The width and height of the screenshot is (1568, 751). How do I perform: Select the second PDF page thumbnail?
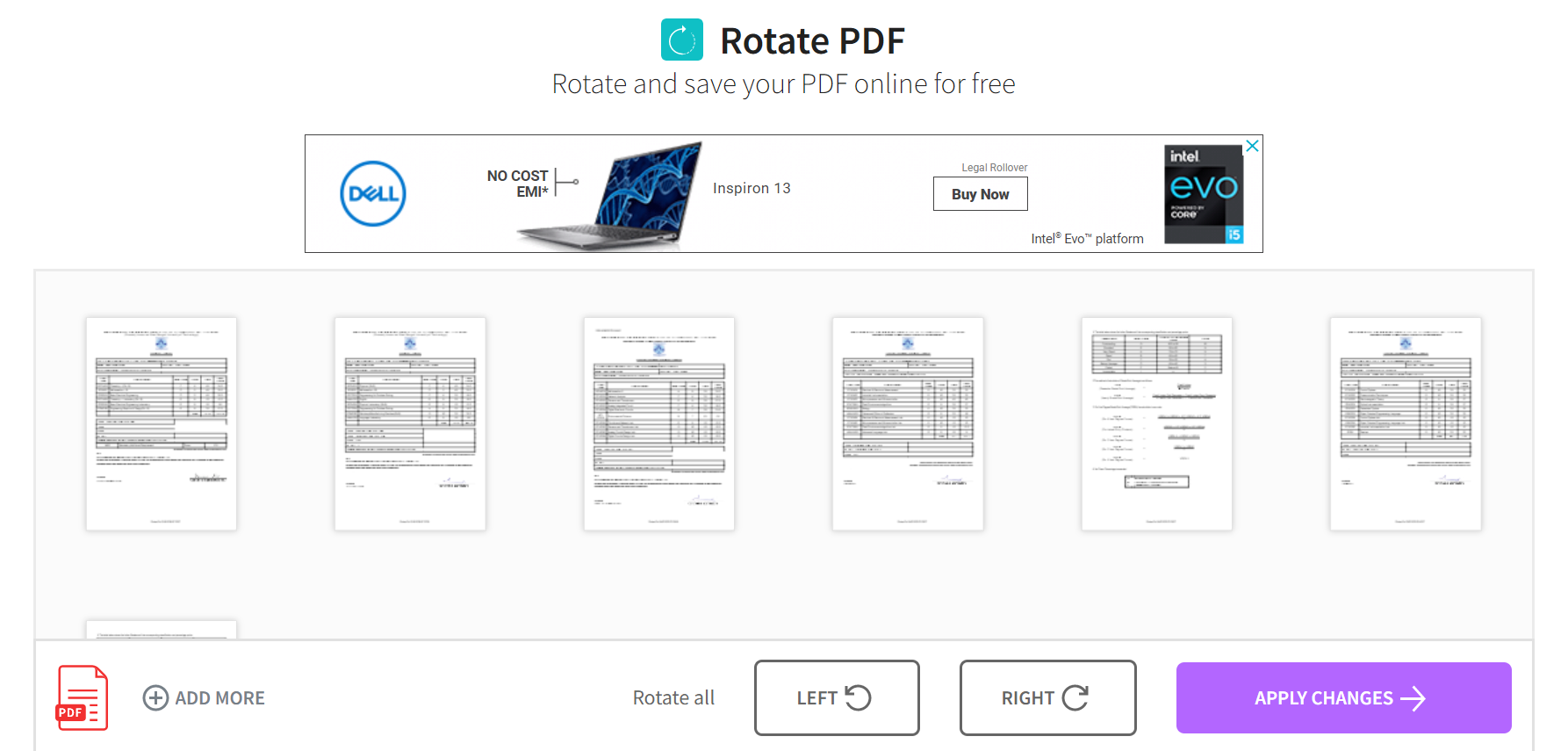click(410, 423)
